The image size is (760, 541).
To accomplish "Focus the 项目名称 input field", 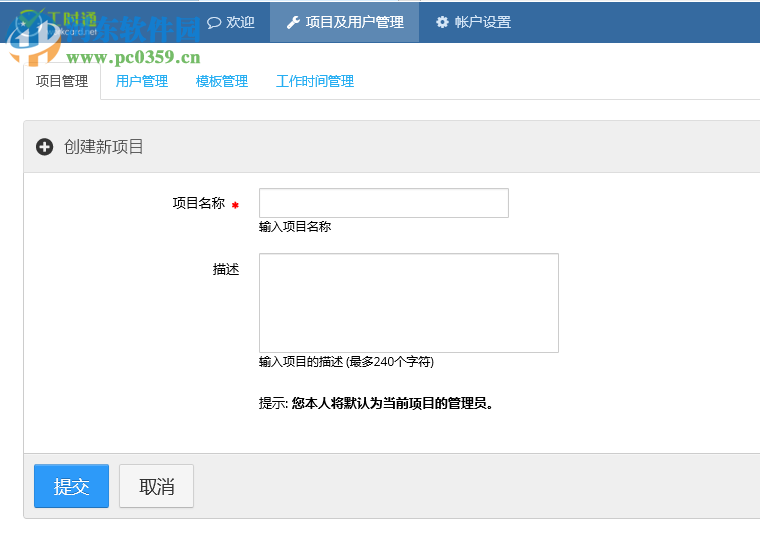I will [x=384, y=203].
